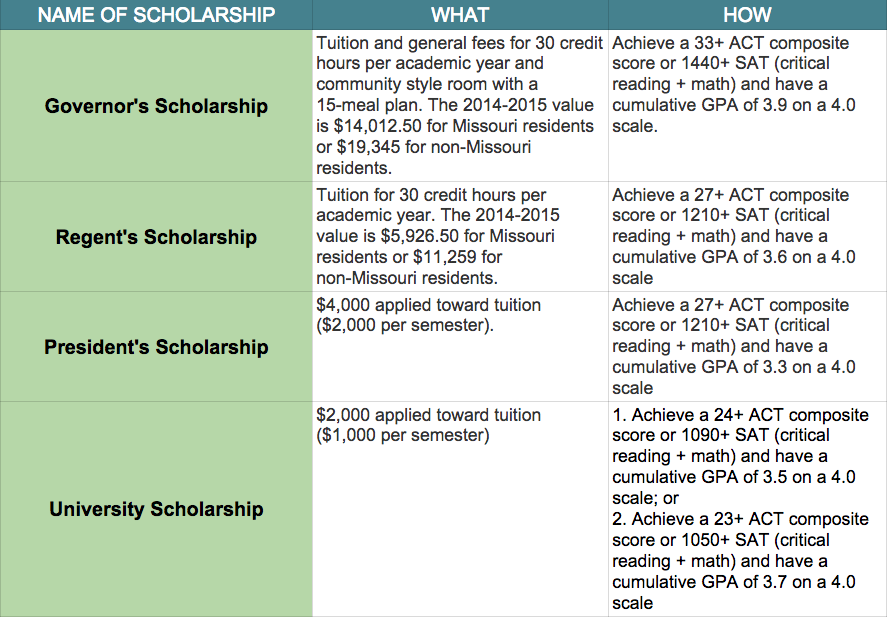Viewport: 887px width, 617px height.
Task: Select the cell with the $14,012.50 value
Action: click(x=460, y=106)
